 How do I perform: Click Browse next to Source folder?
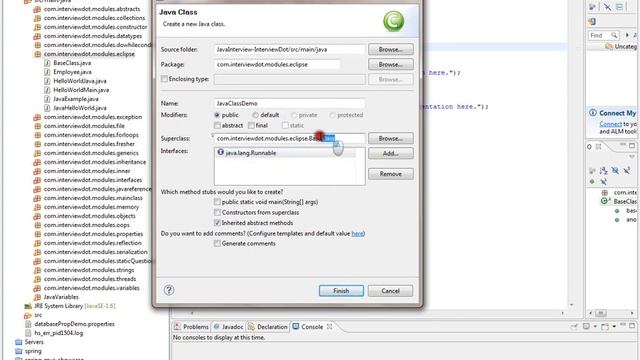point(391,49)
